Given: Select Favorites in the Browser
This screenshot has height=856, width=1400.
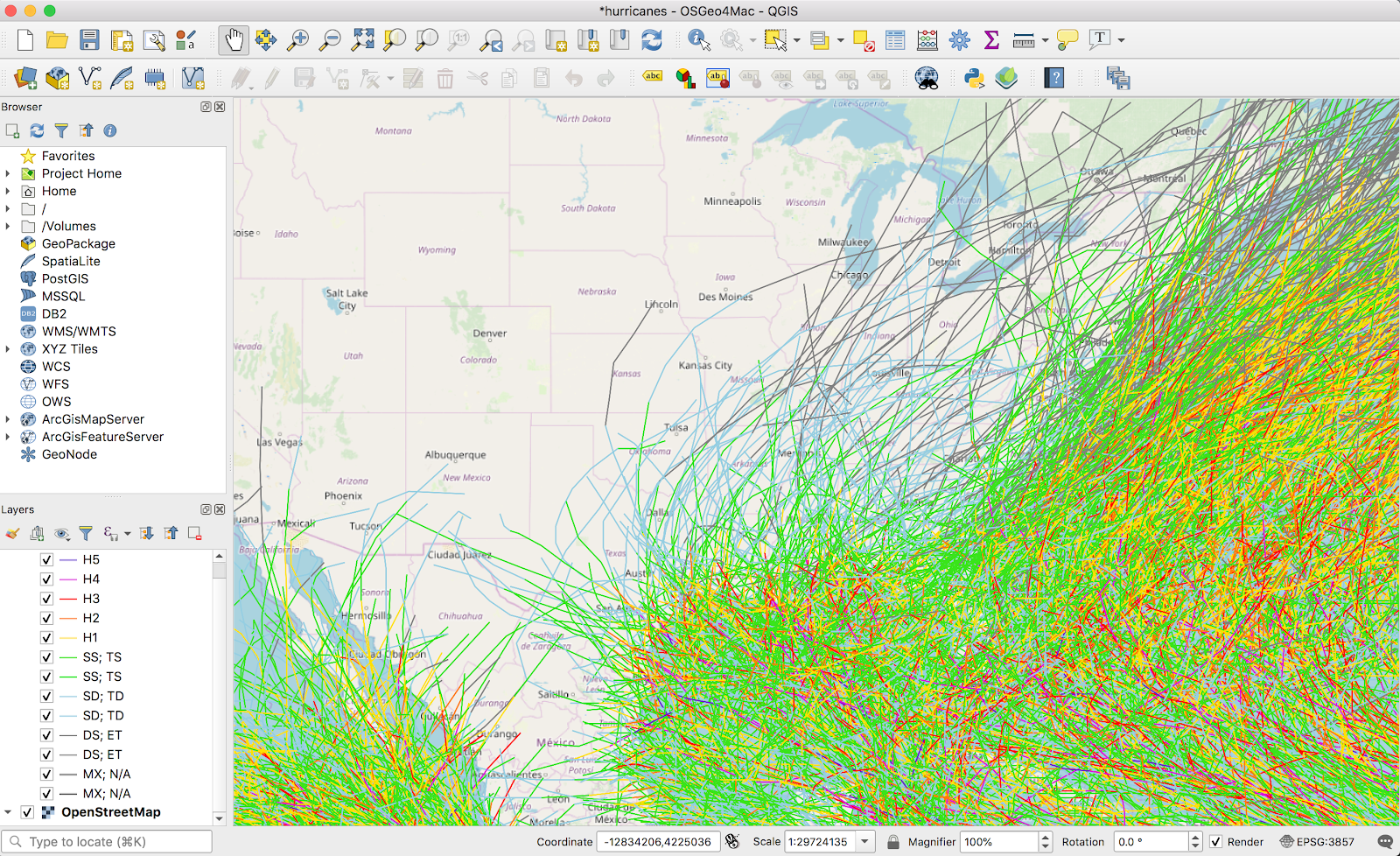Looking at the screenshot, I should click(68, 157).
